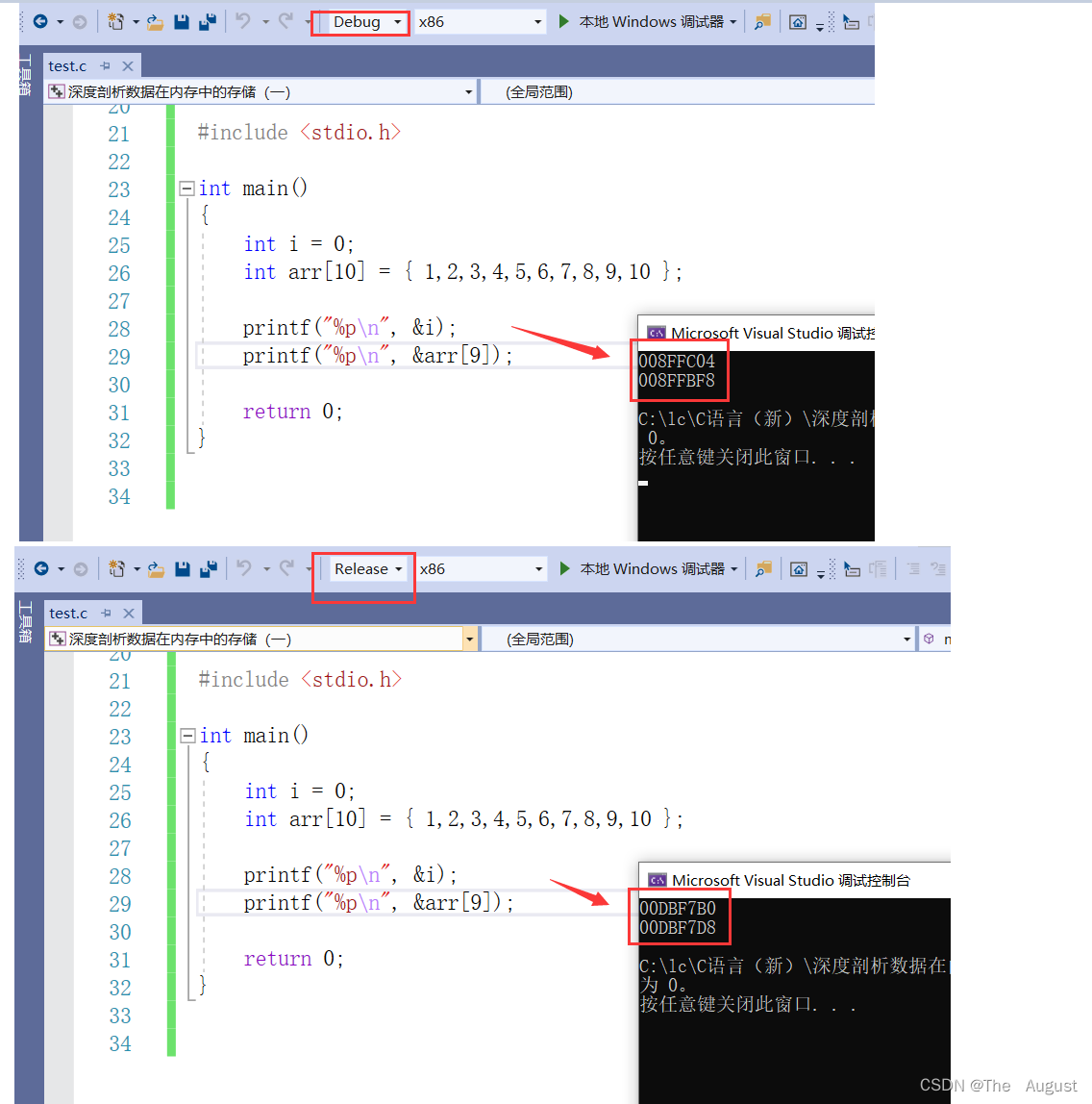Click open file icon in upper toolbar
This screenshot has width=1092, height=1104.
point(155,22)
